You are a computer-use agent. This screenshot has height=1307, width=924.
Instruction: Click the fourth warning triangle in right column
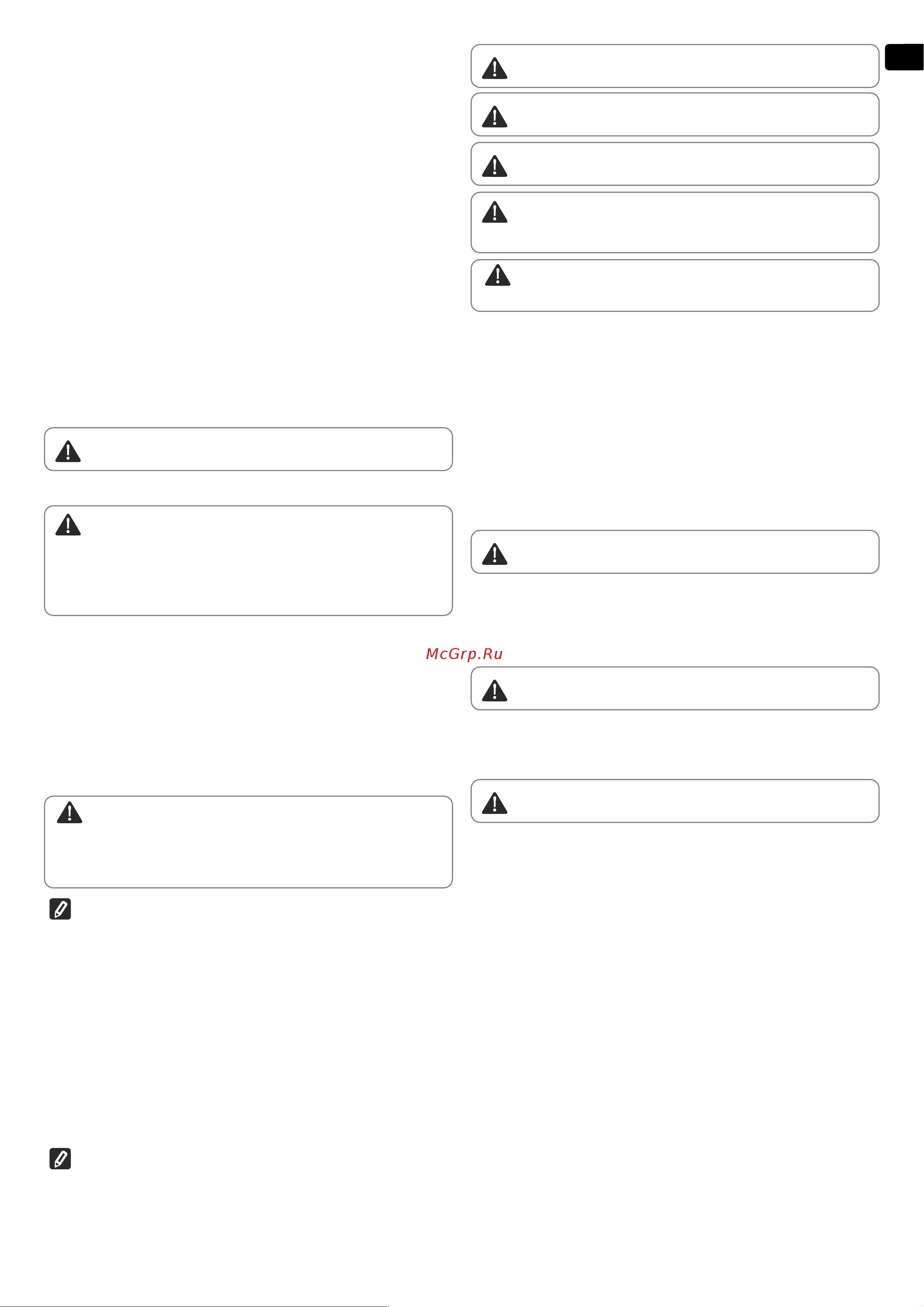[494, 212]
